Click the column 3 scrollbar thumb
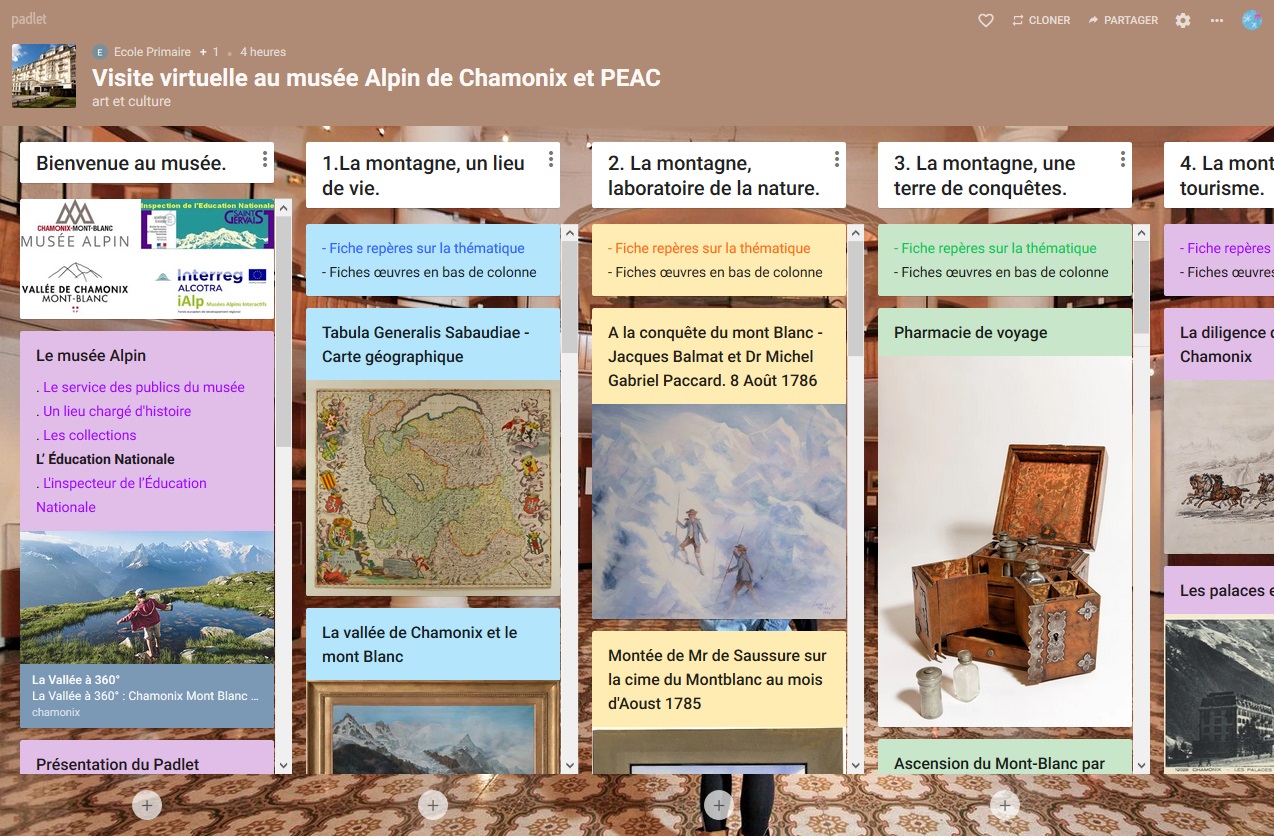1274x836 pixels. click(1141, 287)
